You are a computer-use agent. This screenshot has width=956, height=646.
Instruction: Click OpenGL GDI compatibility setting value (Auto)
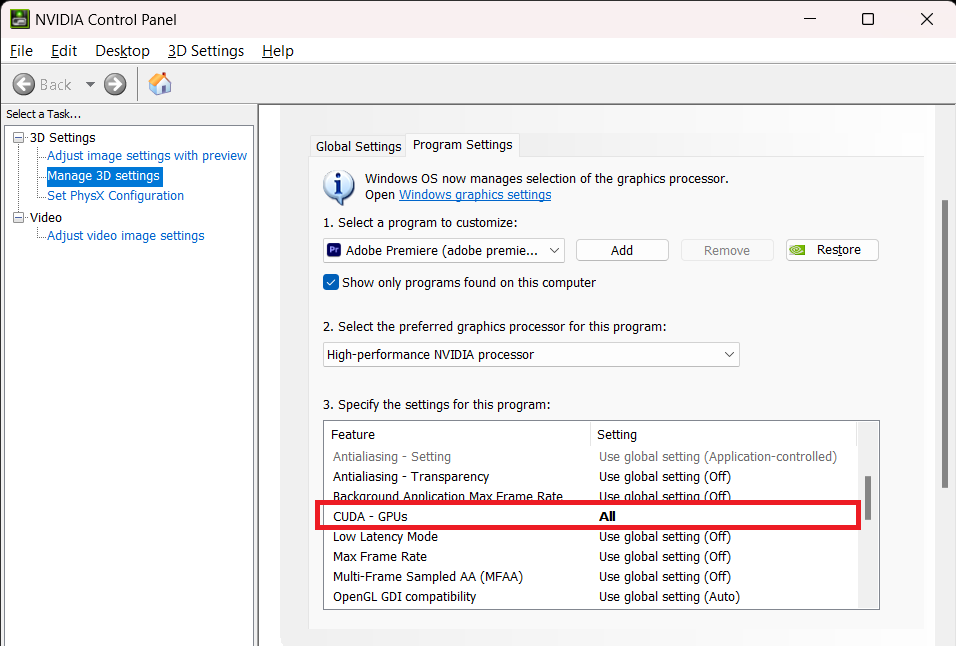coord(669,597)
